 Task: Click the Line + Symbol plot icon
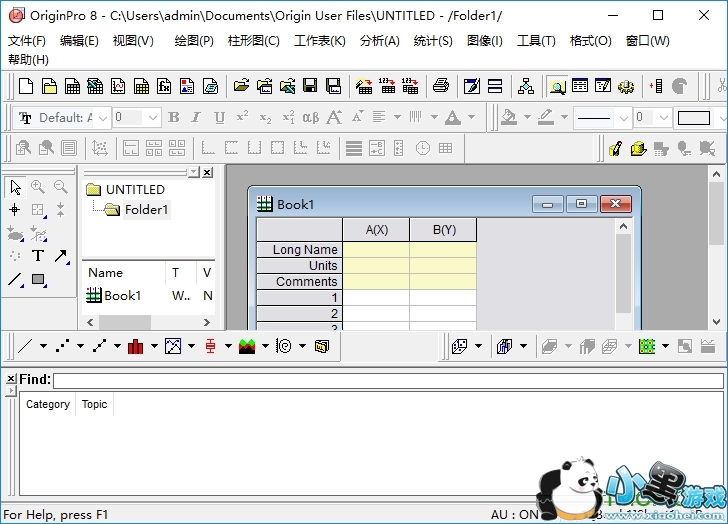pos(99,346)
